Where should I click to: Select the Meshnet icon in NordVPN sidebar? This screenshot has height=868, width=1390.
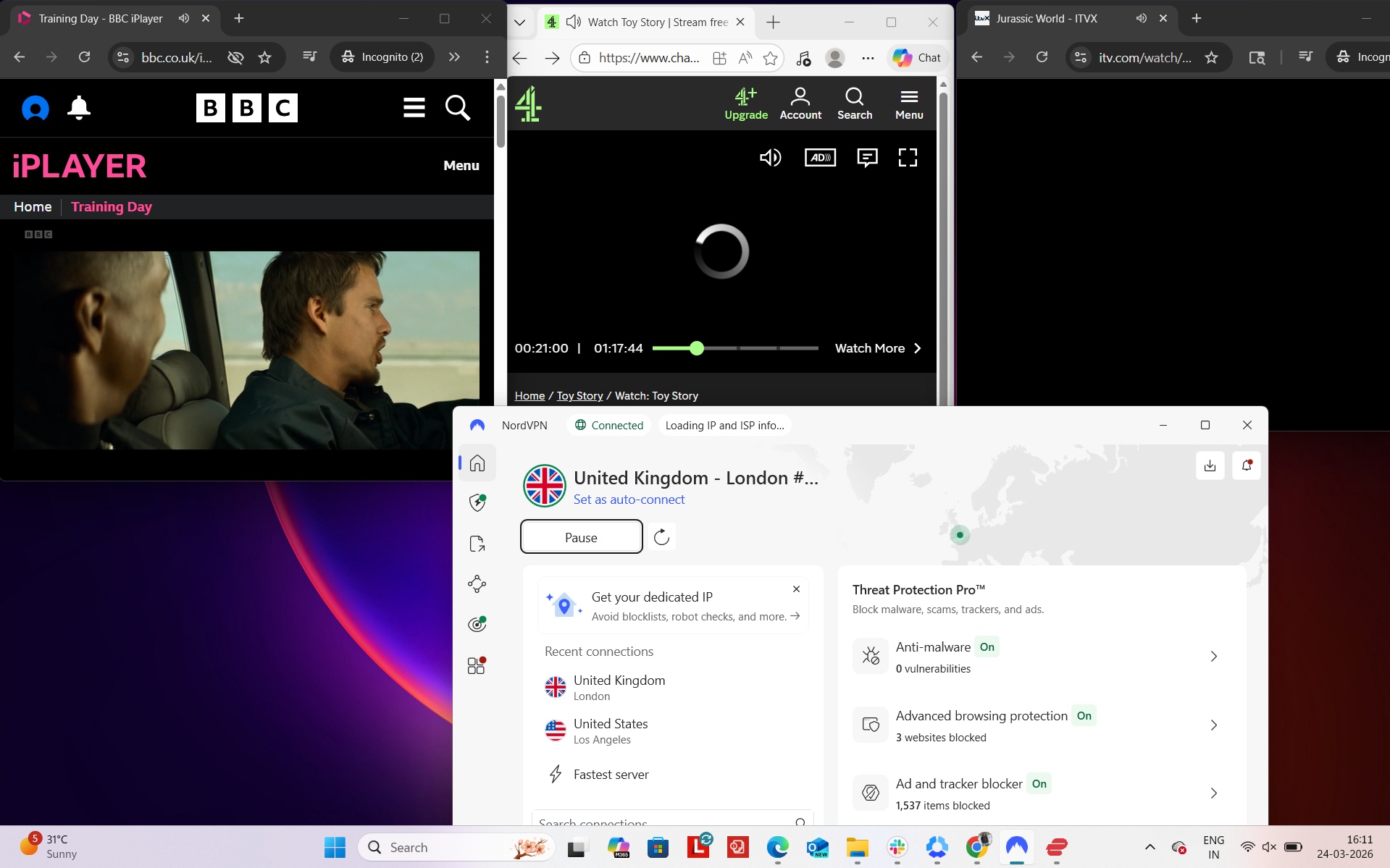477,584
